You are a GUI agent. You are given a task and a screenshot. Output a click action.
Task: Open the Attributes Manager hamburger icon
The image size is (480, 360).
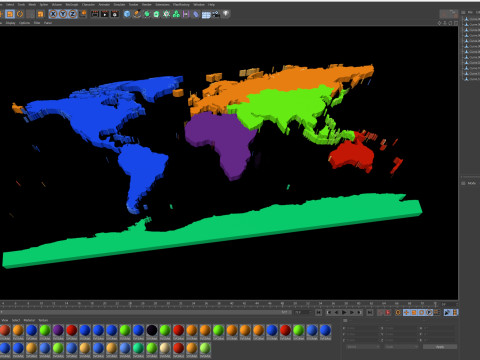[x=463, y=183]
